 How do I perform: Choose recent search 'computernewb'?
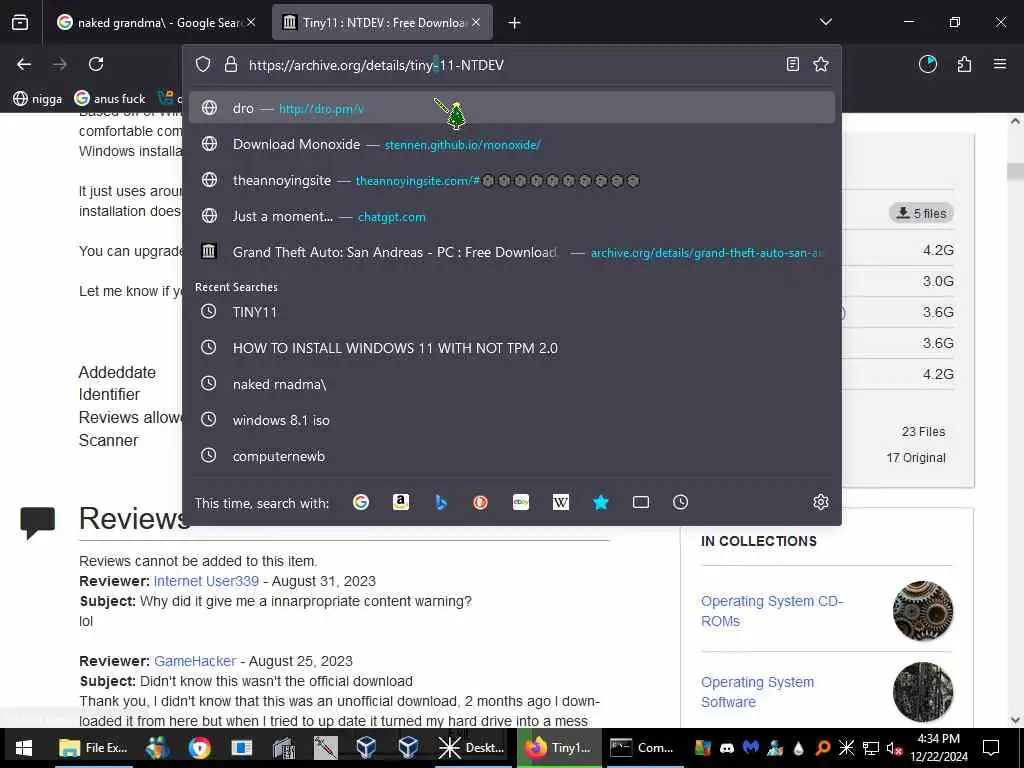point(511,456)
